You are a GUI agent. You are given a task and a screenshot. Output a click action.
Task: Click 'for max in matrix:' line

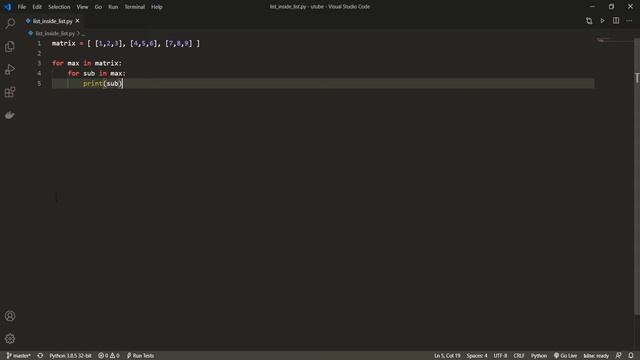[x=87, y=63]
